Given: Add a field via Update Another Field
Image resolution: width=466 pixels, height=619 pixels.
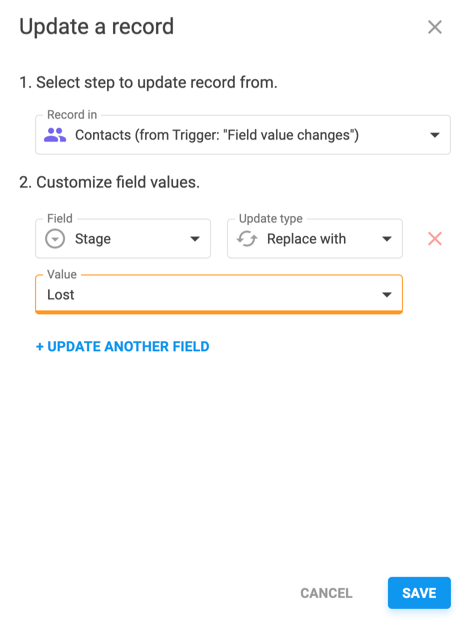Looking at the screenshot, I should point(122,347).
